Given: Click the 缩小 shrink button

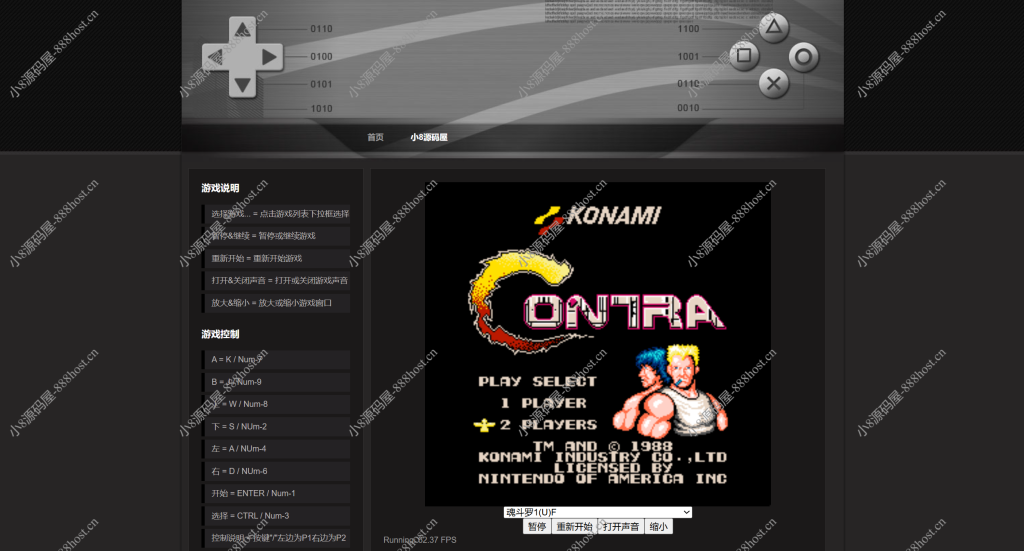Looking at the screenshot, I should [x=659, y=527].
